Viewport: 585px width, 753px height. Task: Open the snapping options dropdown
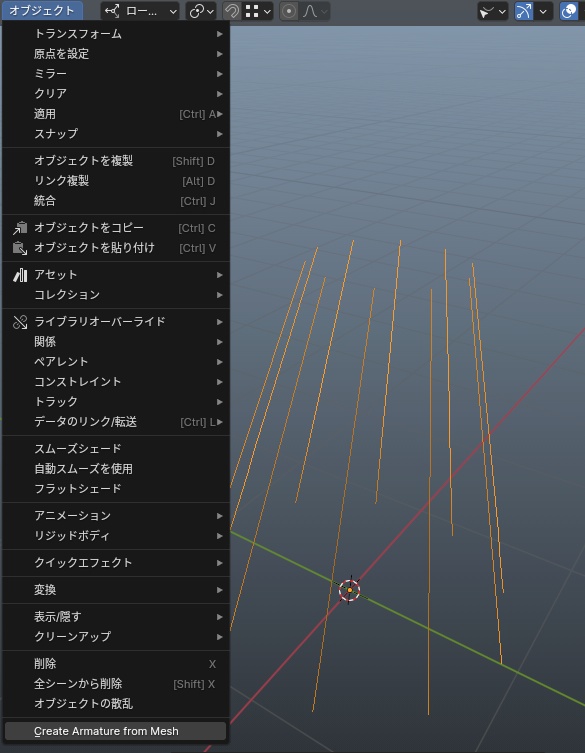click(257, 11)
